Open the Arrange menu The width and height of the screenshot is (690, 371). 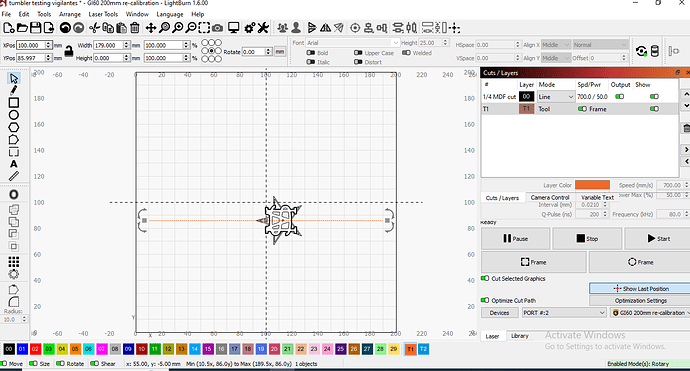click(70, 14)
